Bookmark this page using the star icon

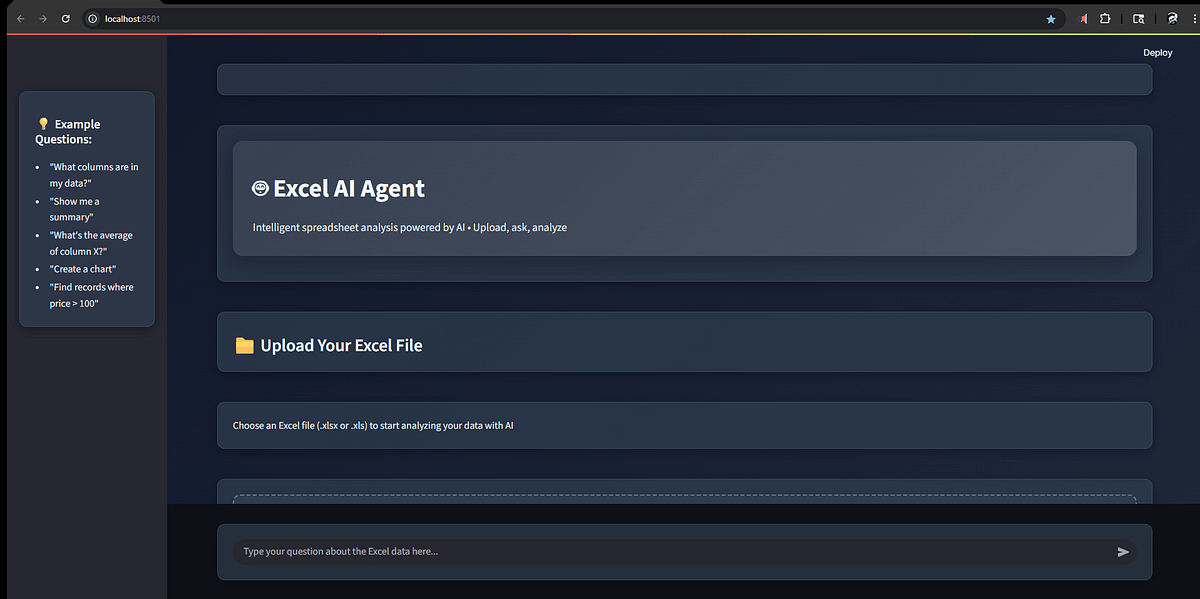click(x=1050, y=18)
